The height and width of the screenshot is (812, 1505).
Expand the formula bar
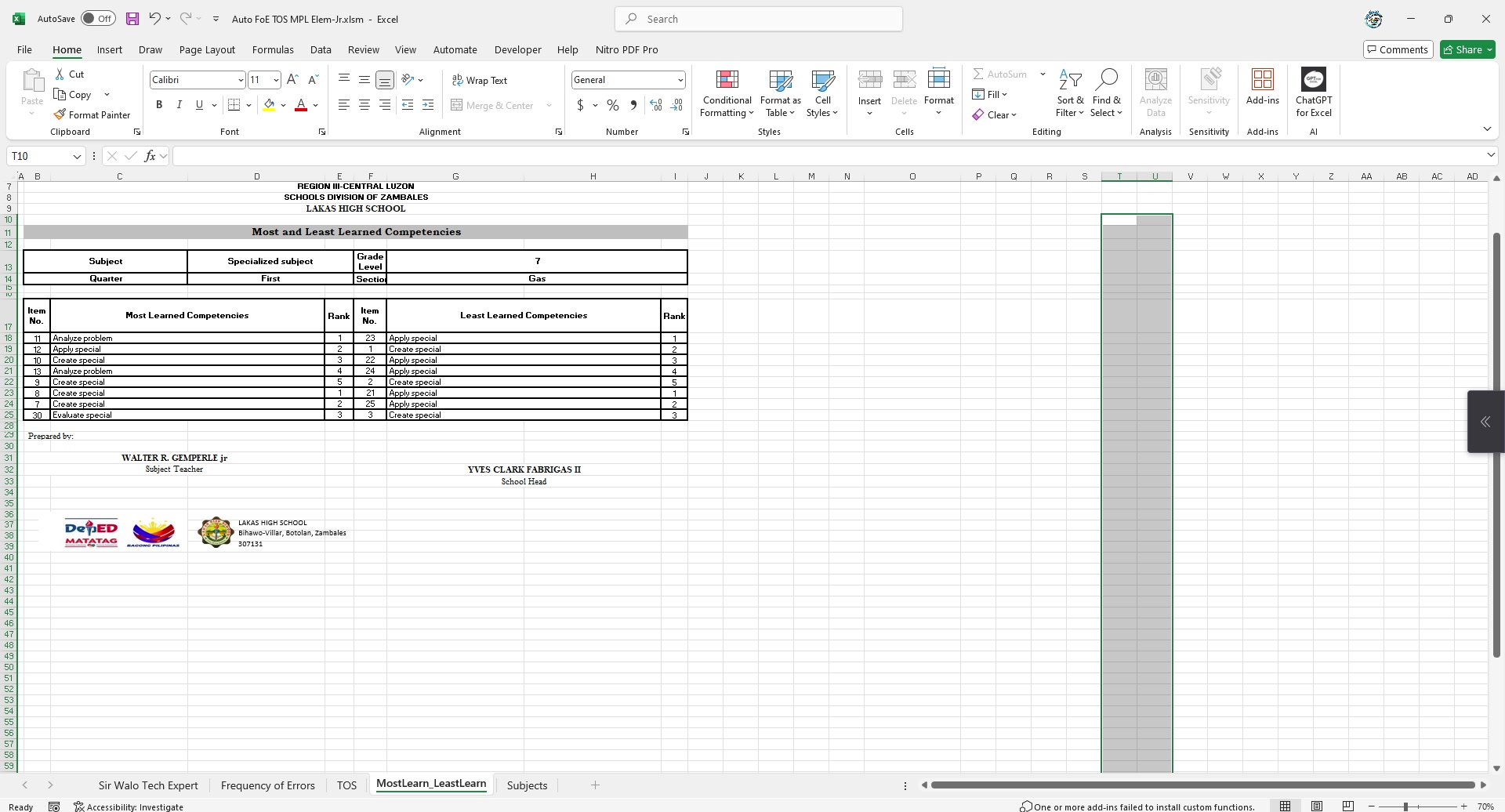[x=1491, y=155]
